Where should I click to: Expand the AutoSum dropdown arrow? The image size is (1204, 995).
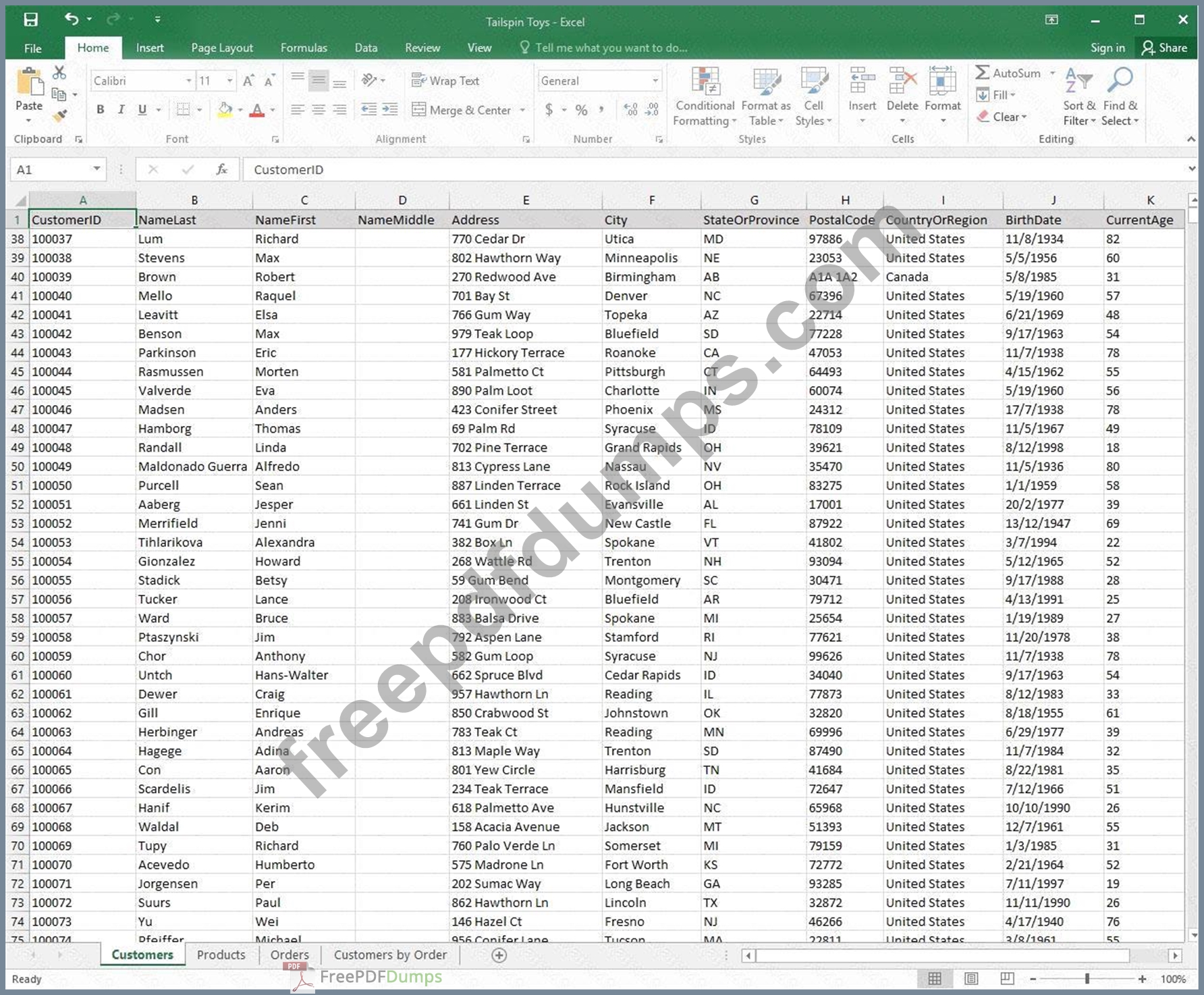pyautogui.click(x=1053, y=73)
